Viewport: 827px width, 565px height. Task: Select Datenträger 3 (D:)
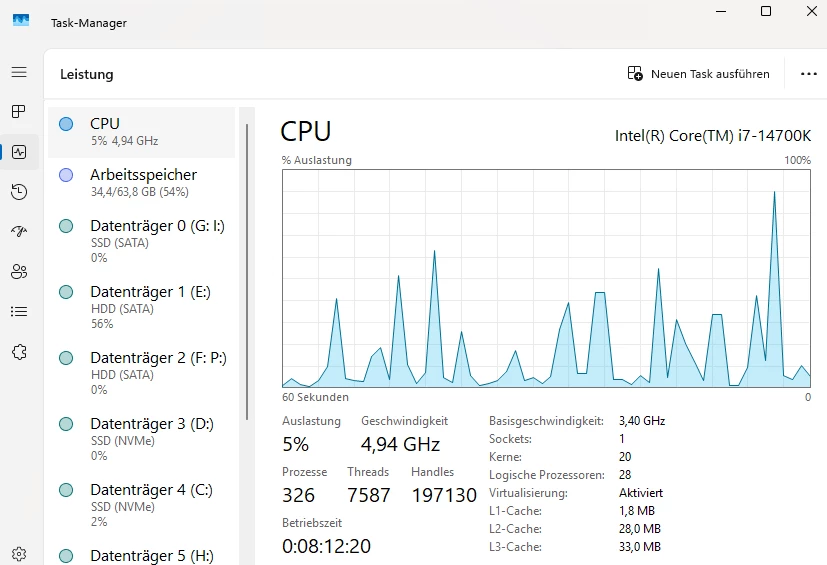point(141,439)
